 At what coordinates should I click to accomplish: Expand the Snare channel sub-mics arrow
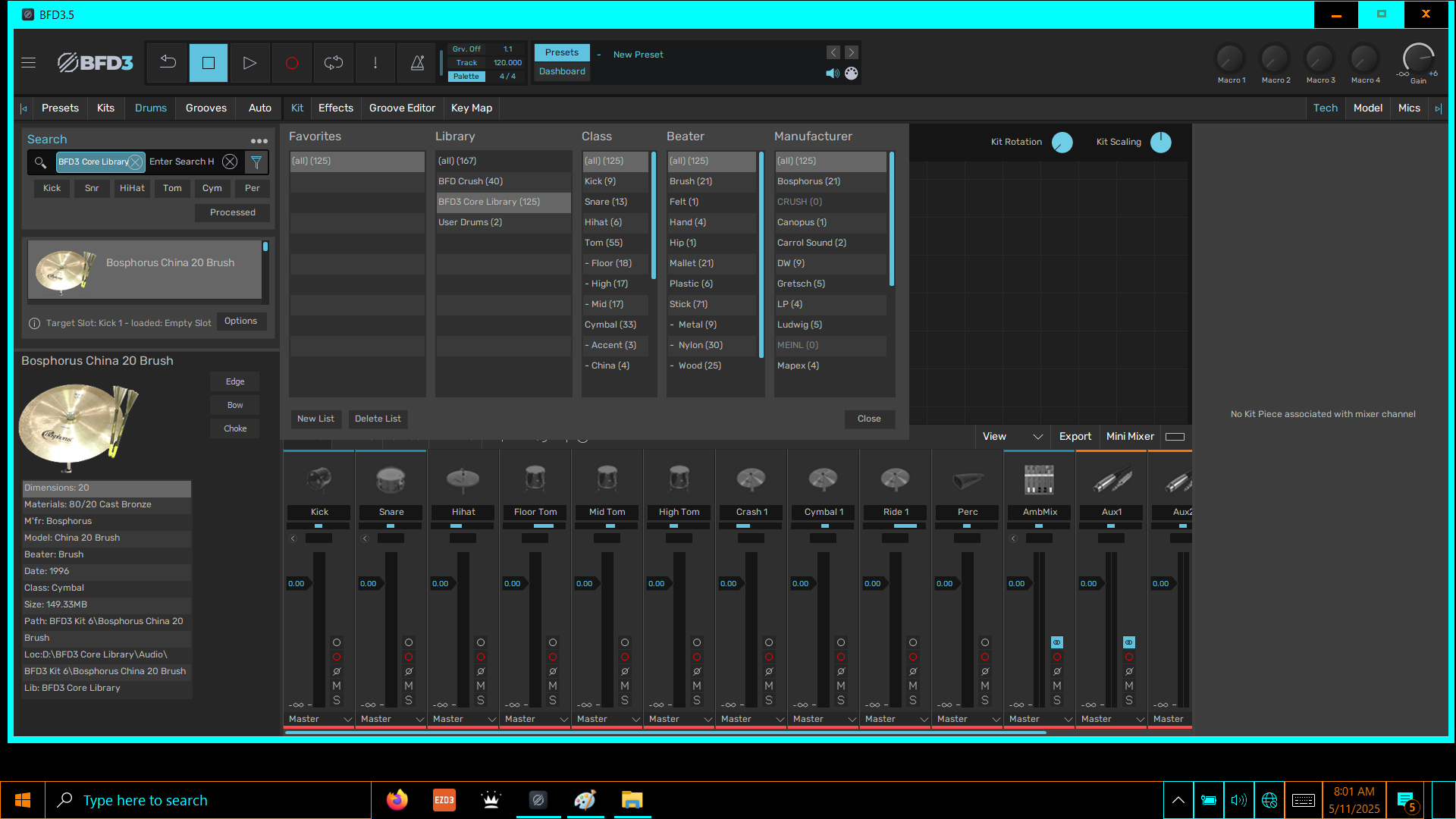pyautogui.click(x=366, y=538)
